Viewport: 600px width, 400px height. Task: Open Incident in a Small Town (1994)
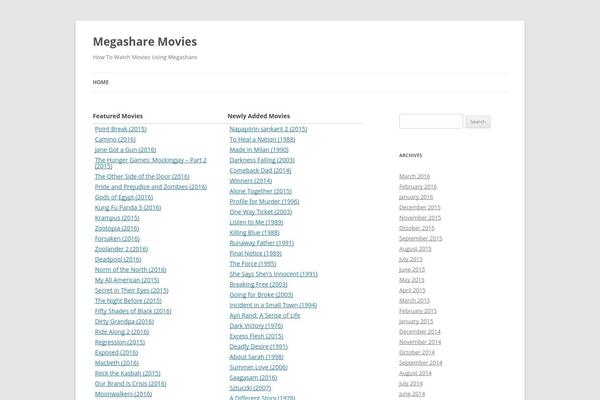(x=273, y=305)
